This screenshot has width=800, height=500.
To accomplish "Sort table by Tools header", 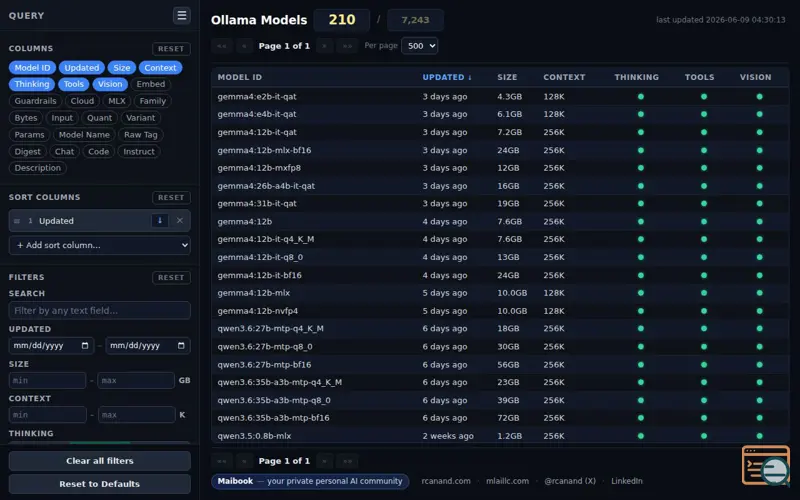I will coord(699,77).
